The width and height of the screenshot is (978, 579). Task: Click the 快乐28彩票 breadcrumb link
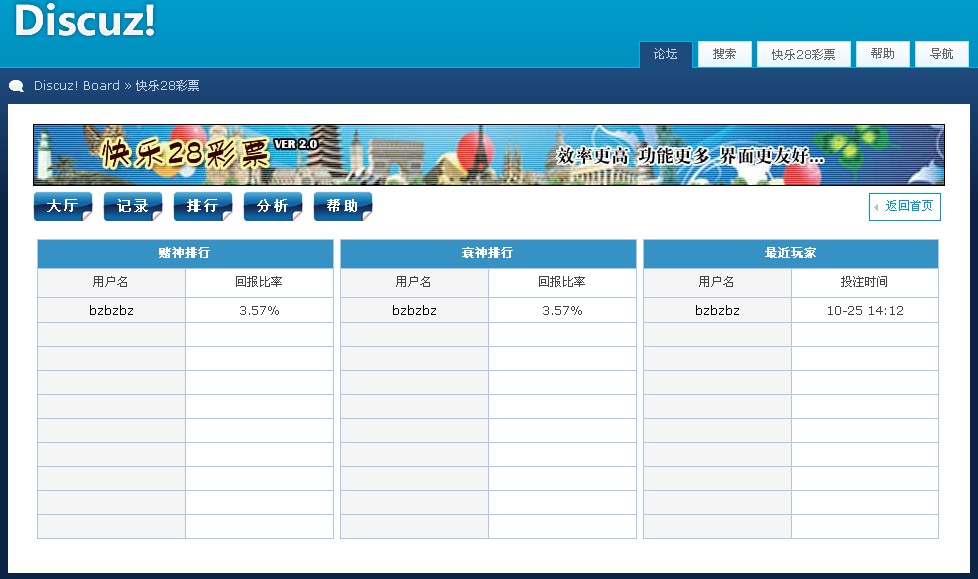tap(167, 85)
